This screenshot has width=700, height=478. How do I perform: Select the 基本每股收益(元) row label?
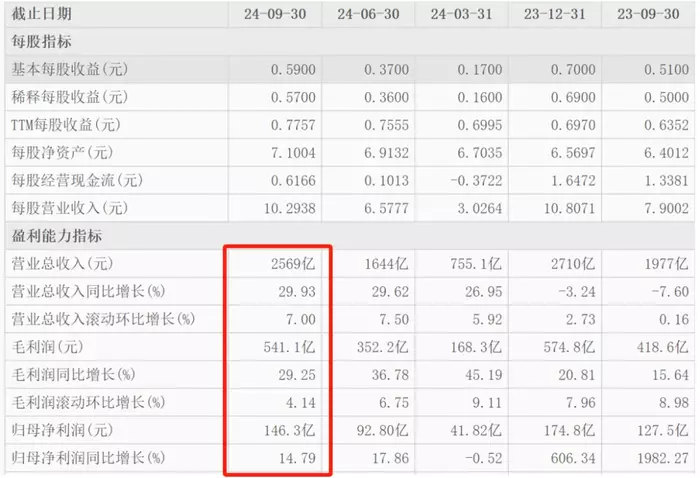click(70, 70)
